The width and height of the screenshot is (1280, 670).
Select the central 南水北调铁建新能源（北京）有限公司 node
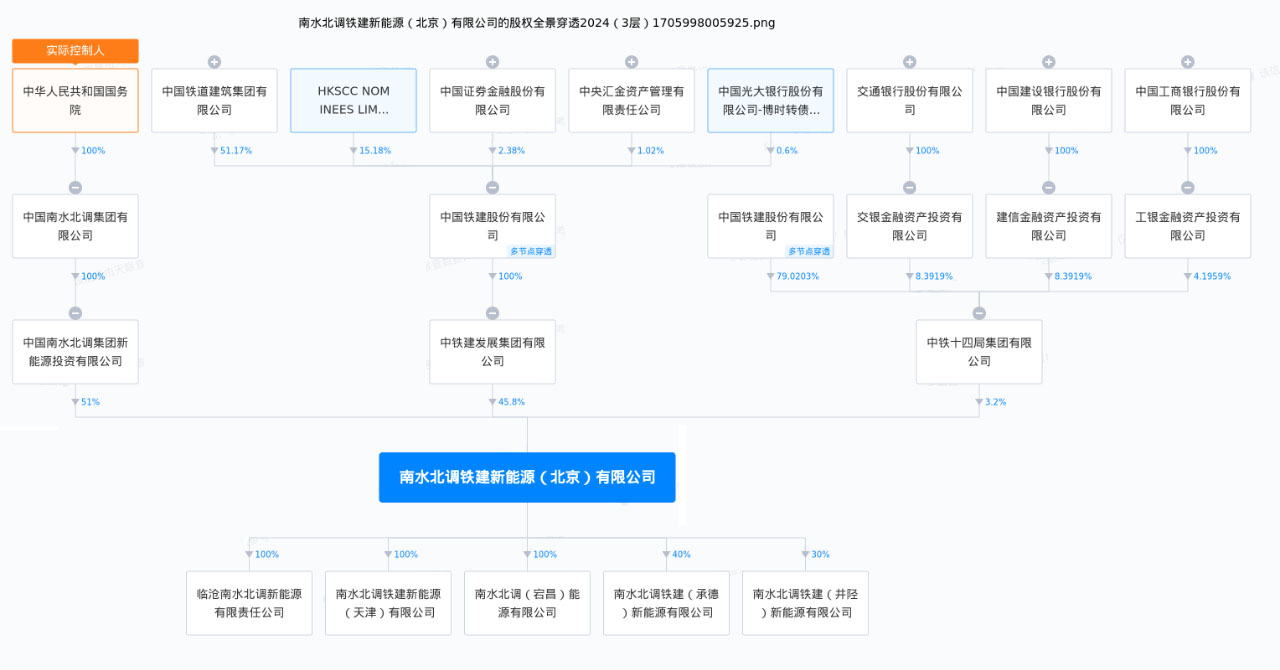(527, 477)
